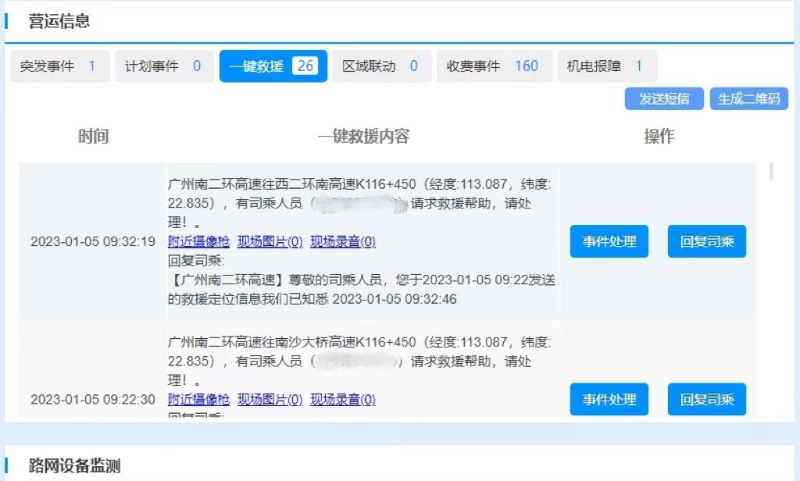Switch to the 突发事件 tab
This screenshot has height=481, width=800.
tap(59, 67)
